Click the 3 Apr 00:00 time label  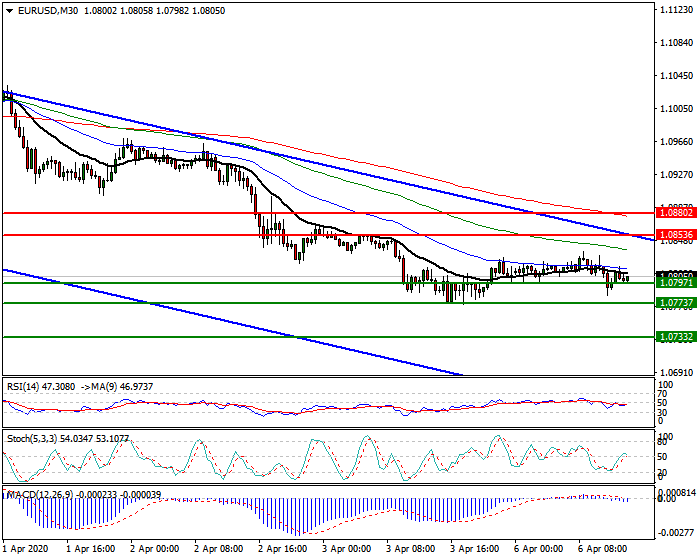point(346,549)
